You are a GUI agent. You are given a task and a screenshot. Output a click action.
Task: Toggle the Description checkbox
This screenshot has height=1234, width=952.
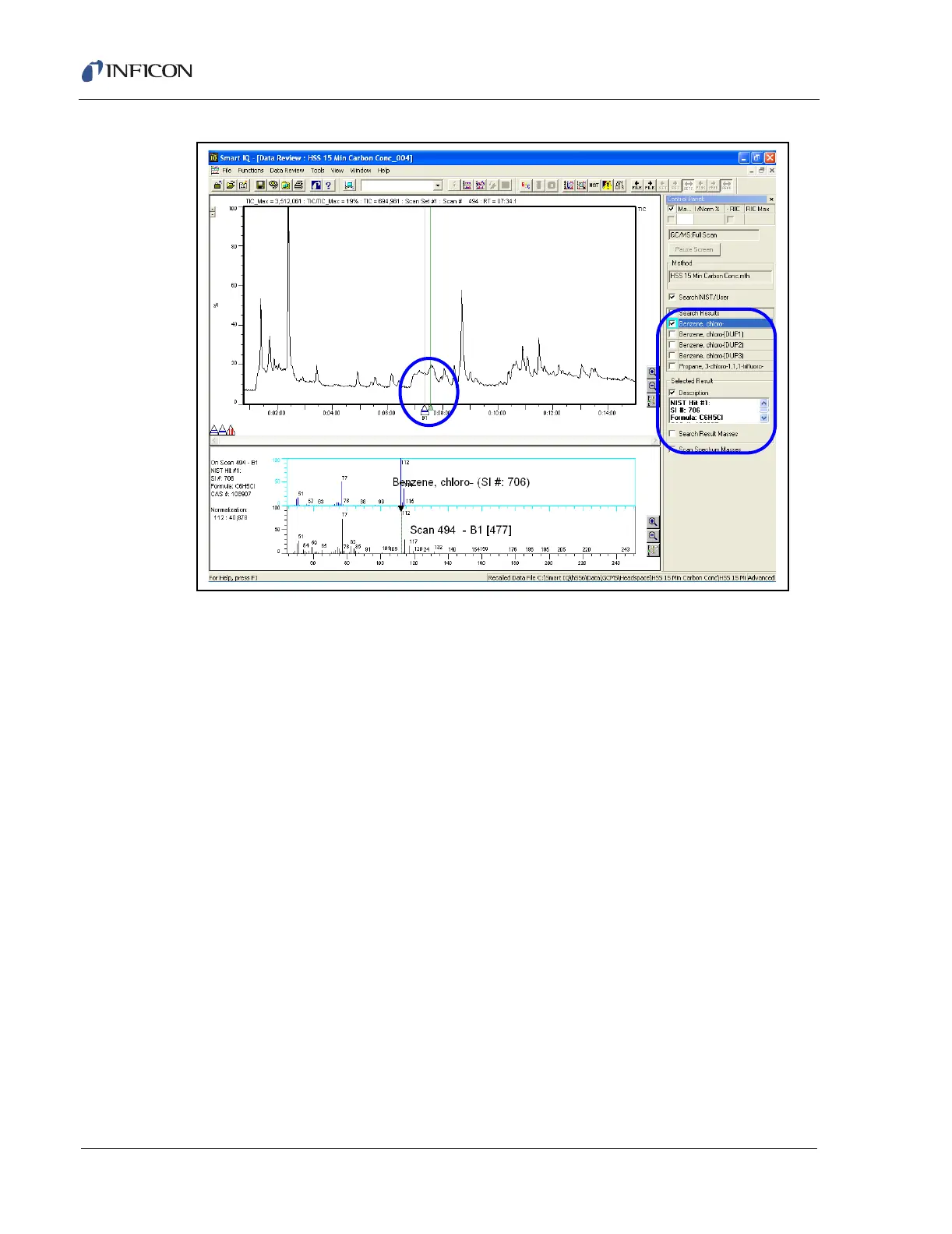672,393
